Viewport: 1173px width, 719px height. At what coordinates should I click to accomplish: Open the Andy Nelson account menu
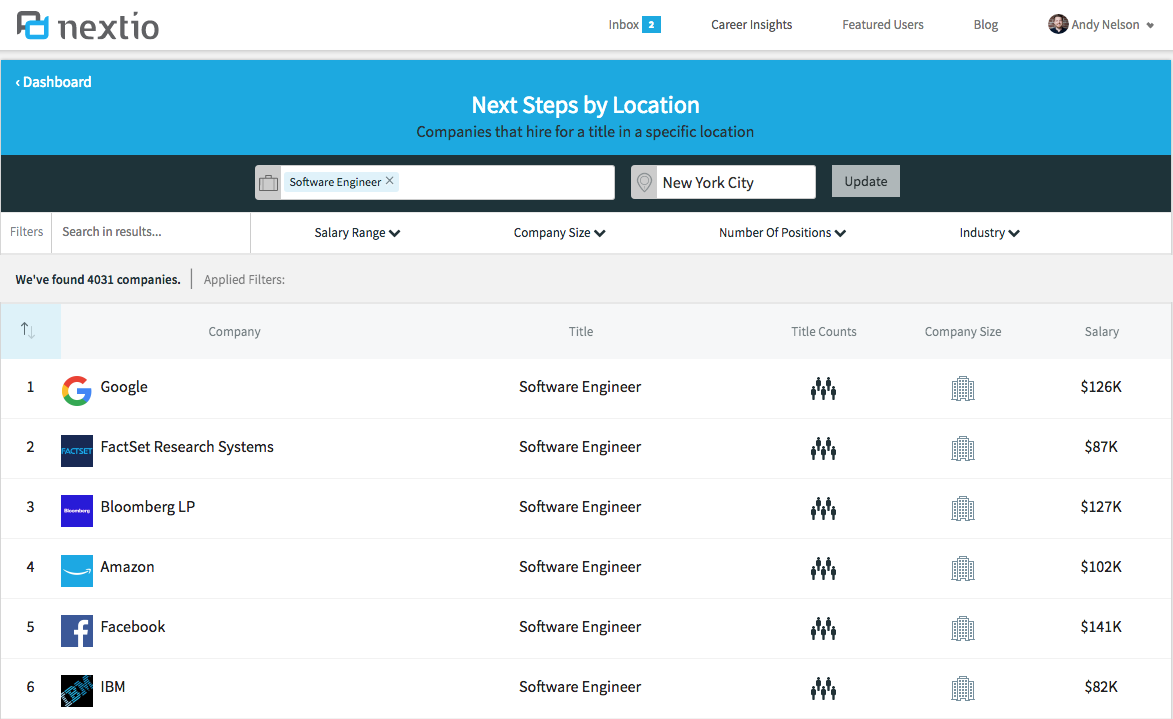(1102, 25)
